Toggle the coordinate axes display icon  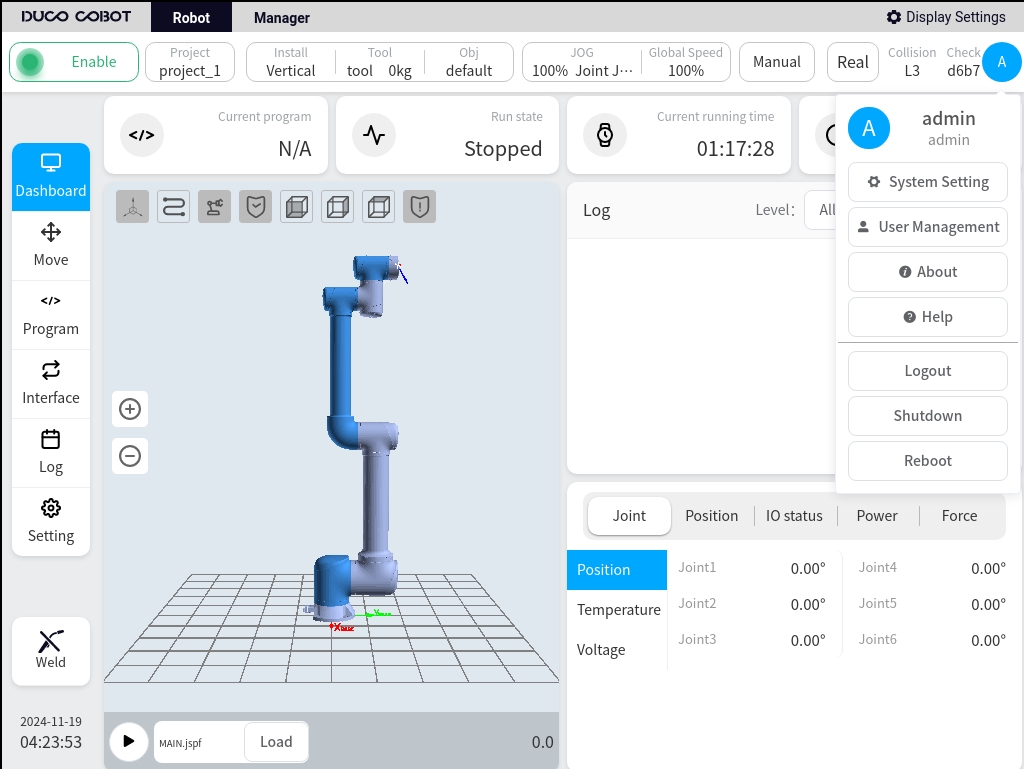click(133, 207)
